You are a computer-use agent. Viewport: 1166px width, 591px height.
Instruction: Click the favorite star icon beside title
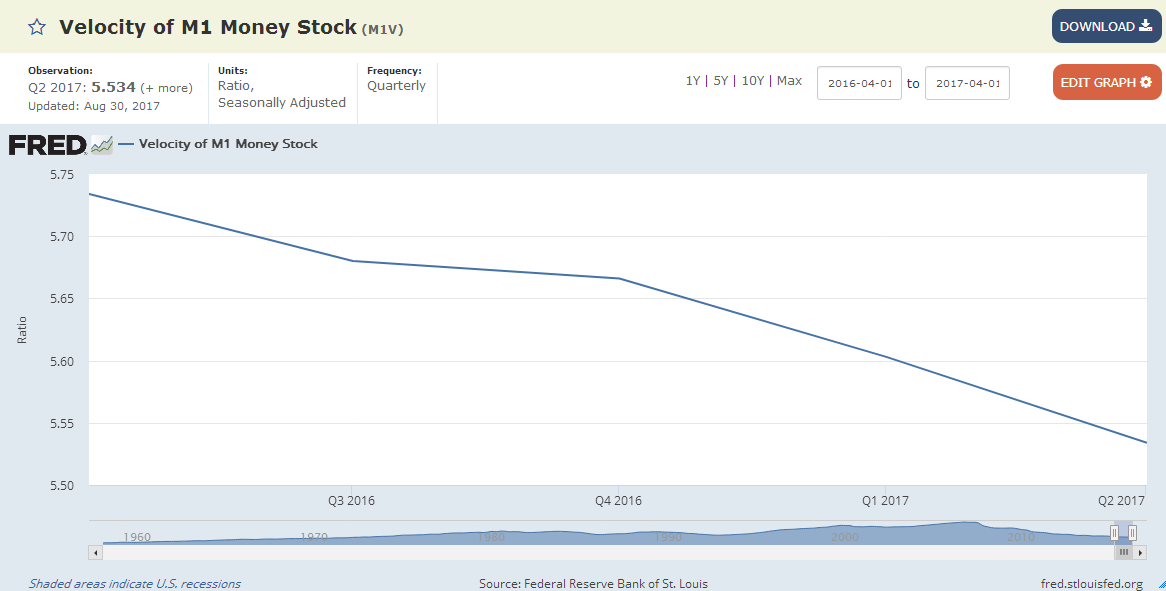pos(37,27)
